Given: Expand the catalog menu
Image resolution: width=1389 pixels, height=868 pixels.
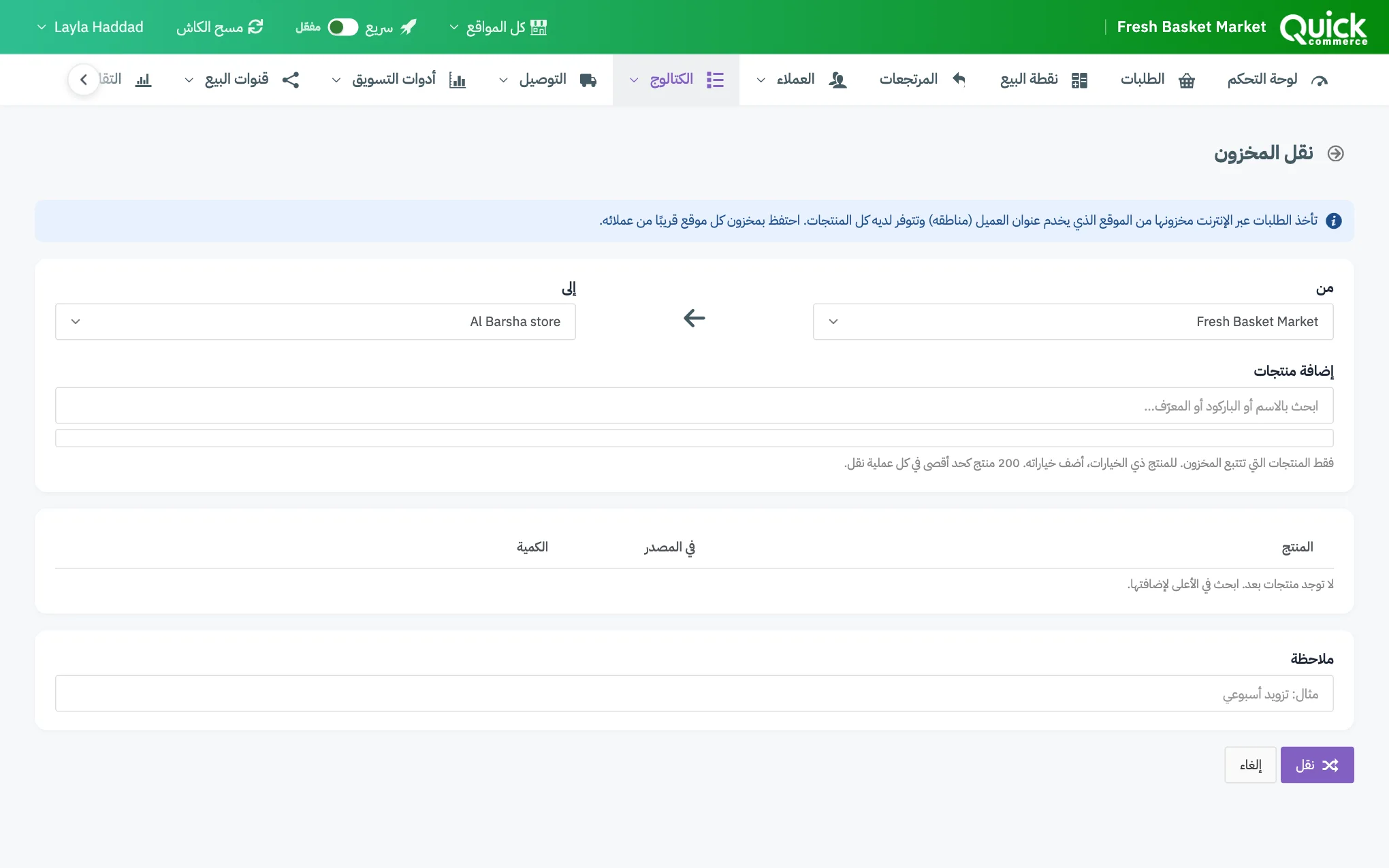Looking at the screenshot, I should [x=676, y=80].
